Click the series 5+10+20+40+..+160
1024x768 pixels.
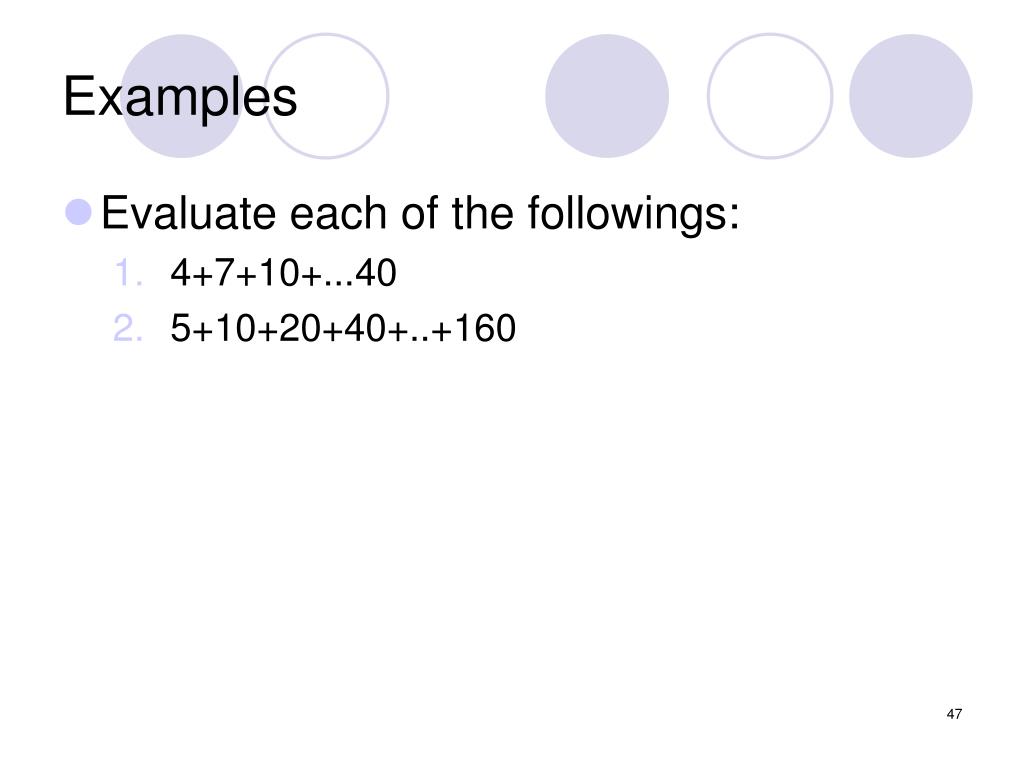click(343, 328)
